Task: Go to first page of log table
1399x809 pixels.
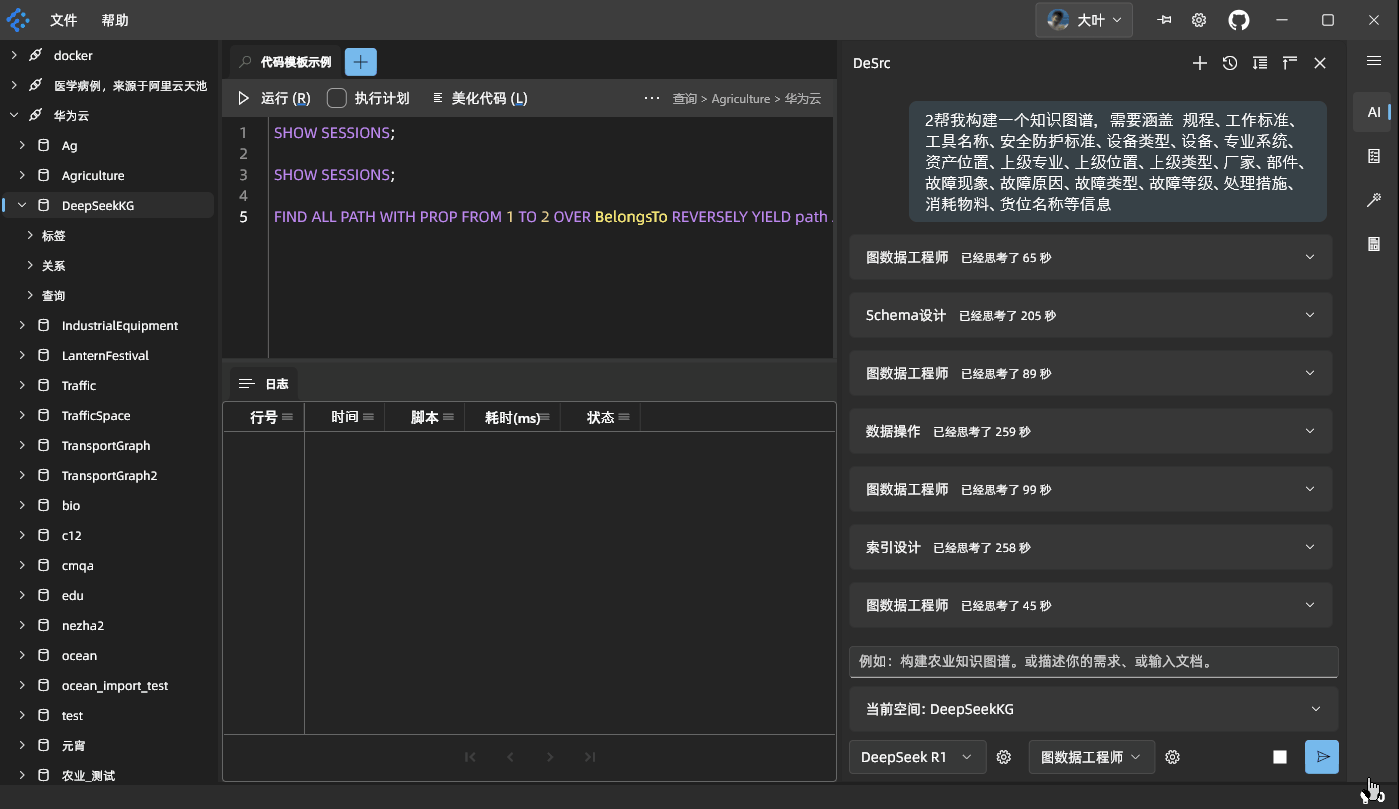Action: [470, 757]
